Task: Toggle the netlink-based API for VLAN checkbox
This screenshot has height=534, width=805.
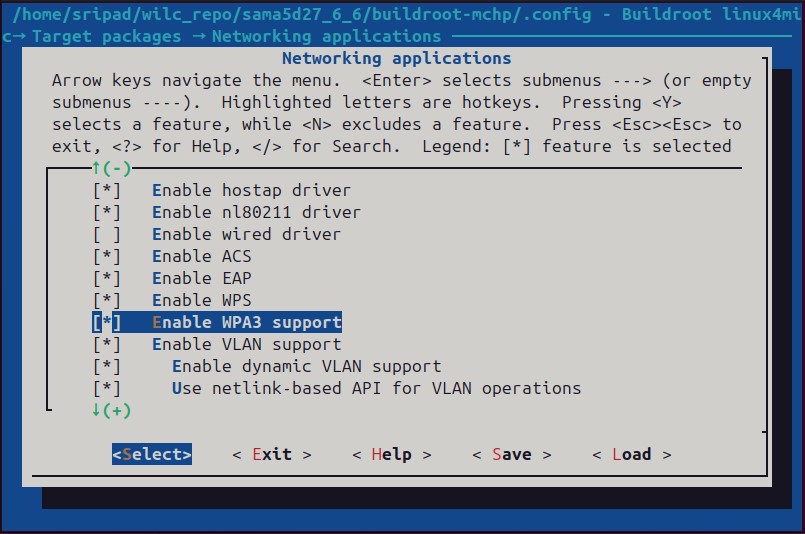Action: (x=107, y=388)
